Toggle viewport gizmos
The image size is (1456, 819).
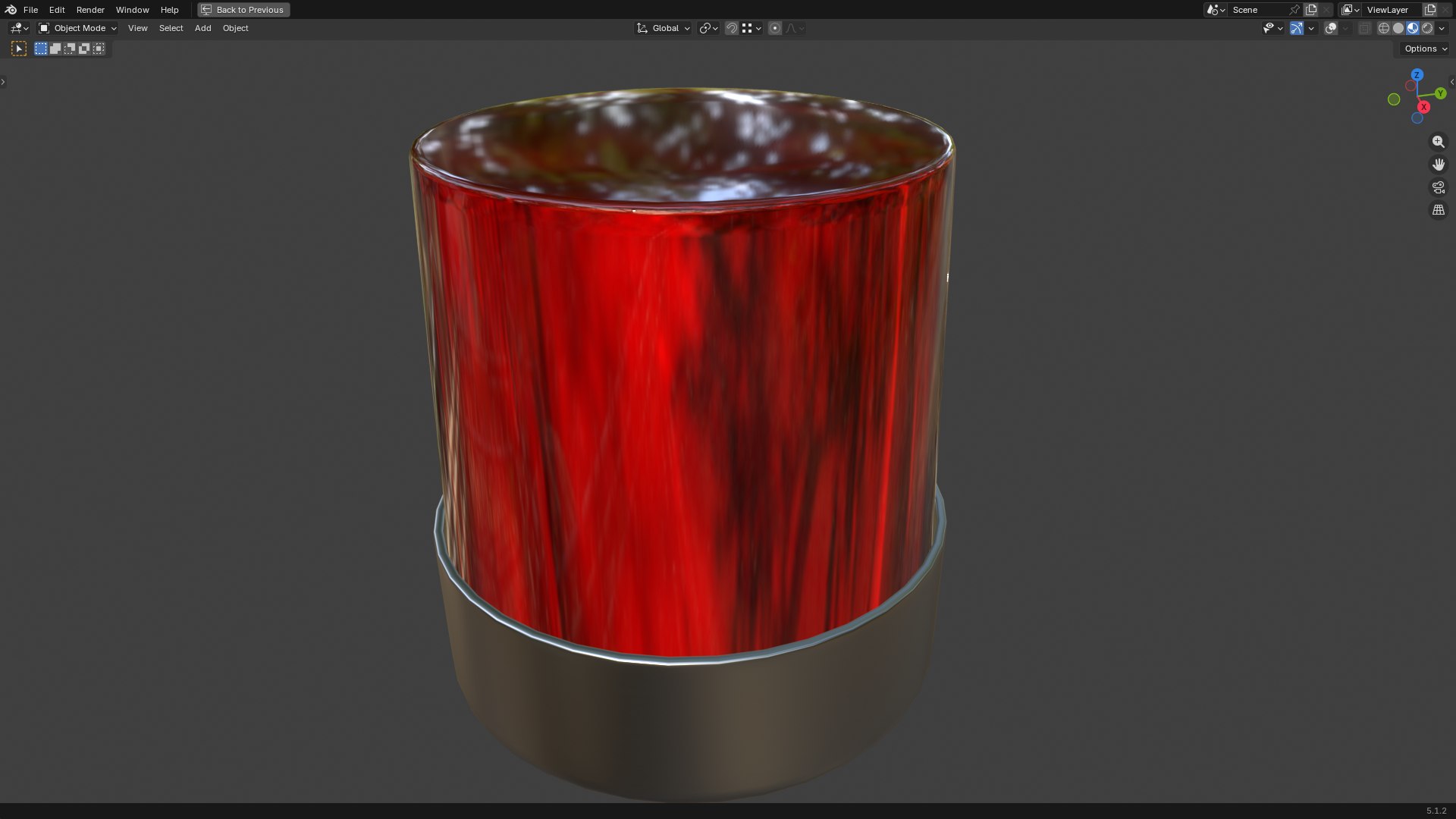(1297, 28)
